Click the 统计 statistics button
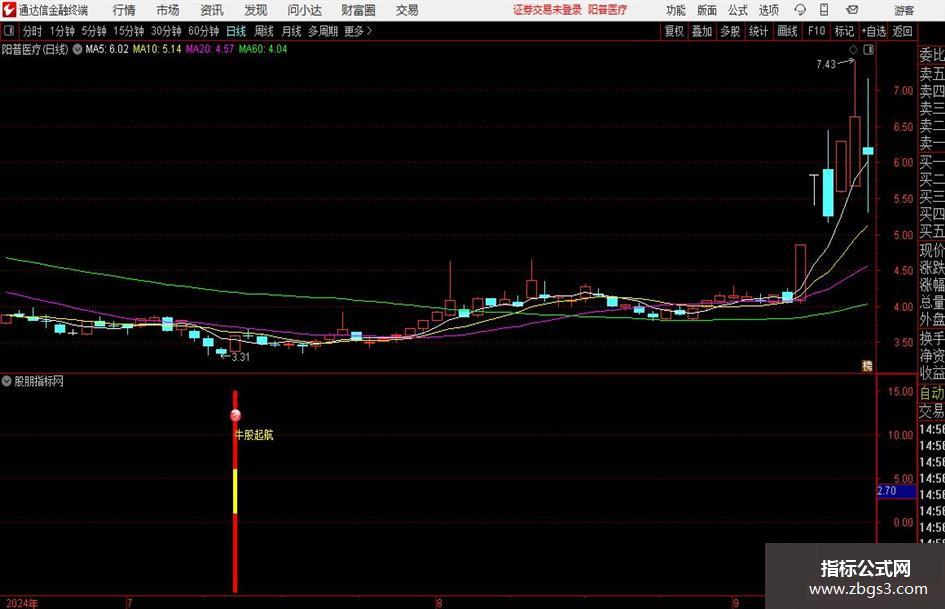Screen dimensions: 945x609 click(758, 31)
